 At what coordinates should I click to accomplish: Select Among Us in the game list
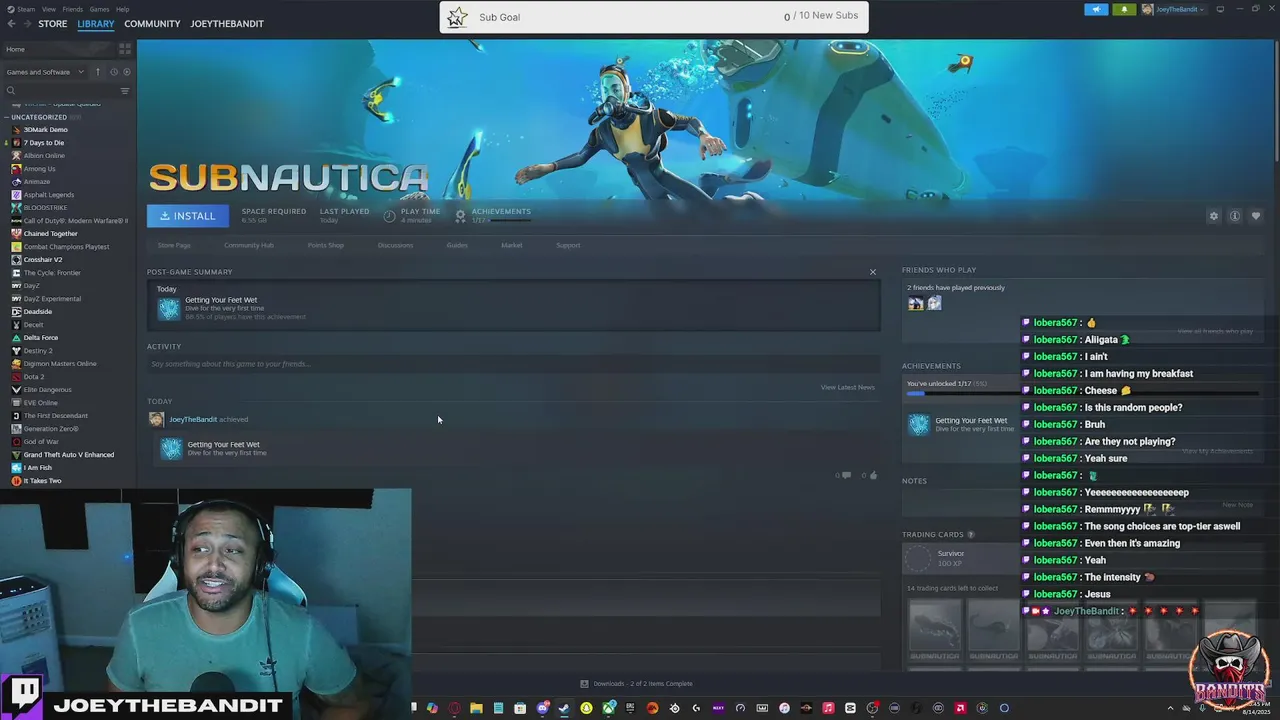(40, 169)
